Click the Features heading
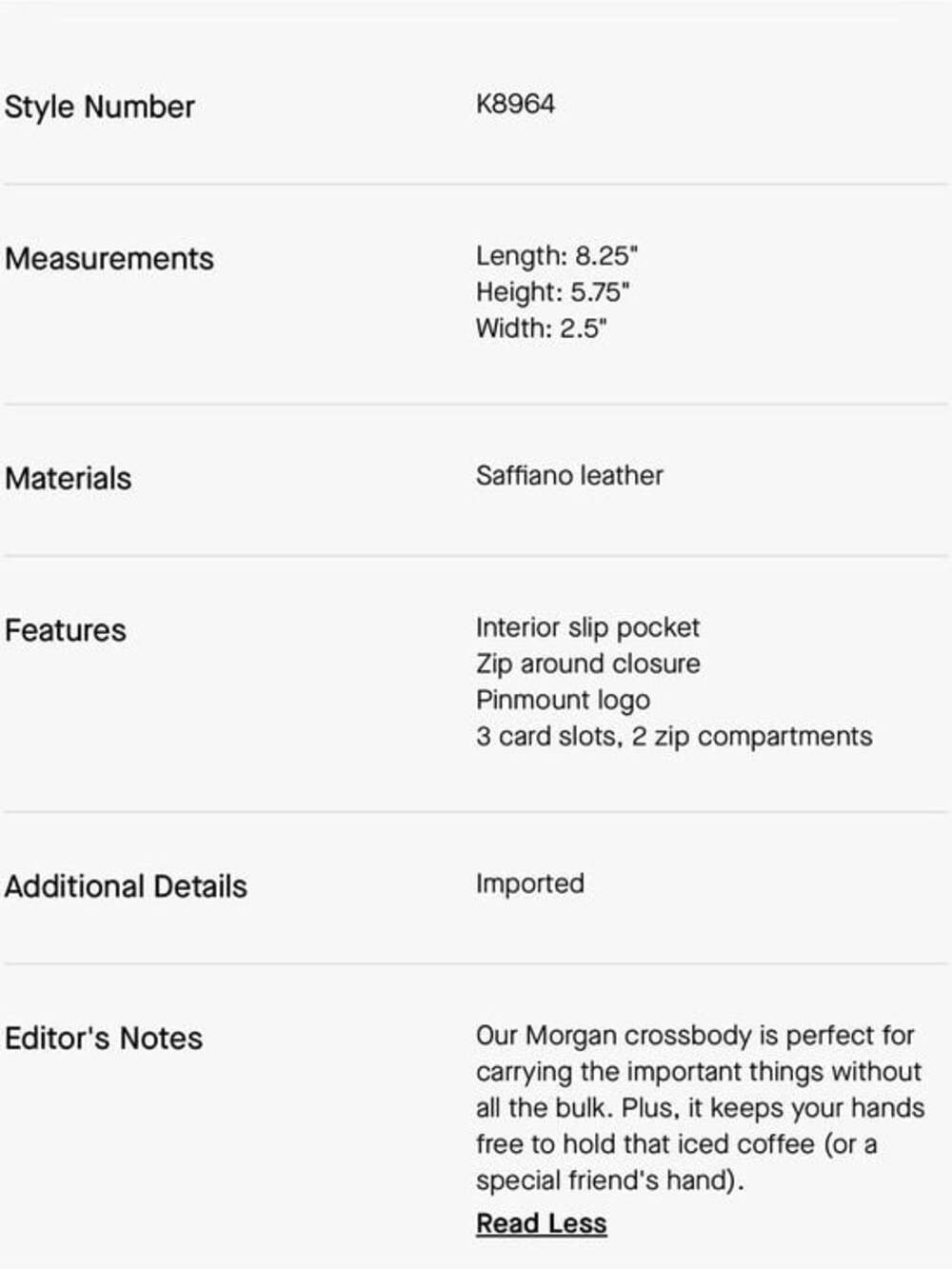This screenshot has height=1269, width=952. (x=65, y=630)
